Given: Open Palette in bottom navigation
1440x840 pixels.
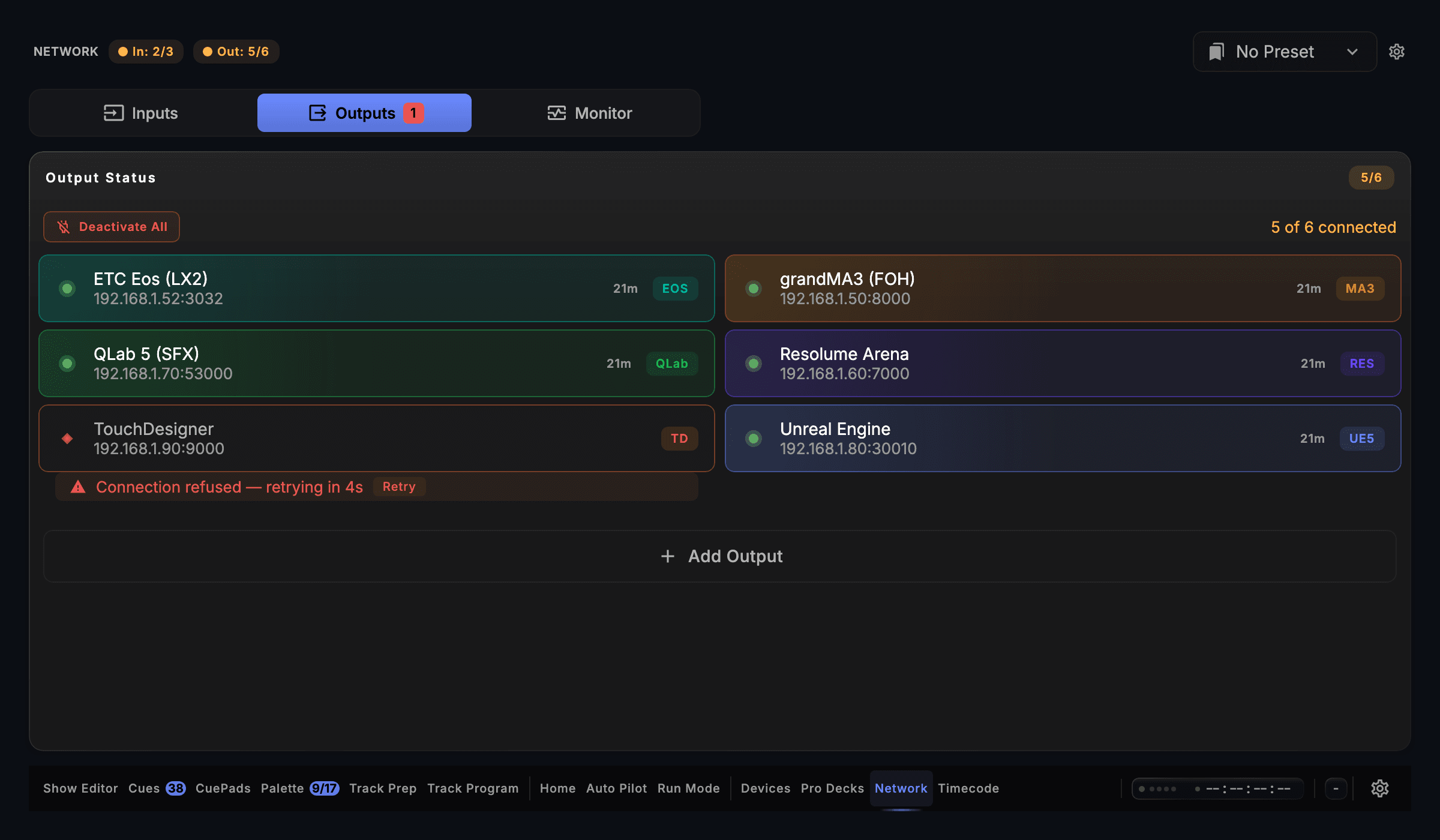Looking at the screenshot, I should (x=300, y=788).
